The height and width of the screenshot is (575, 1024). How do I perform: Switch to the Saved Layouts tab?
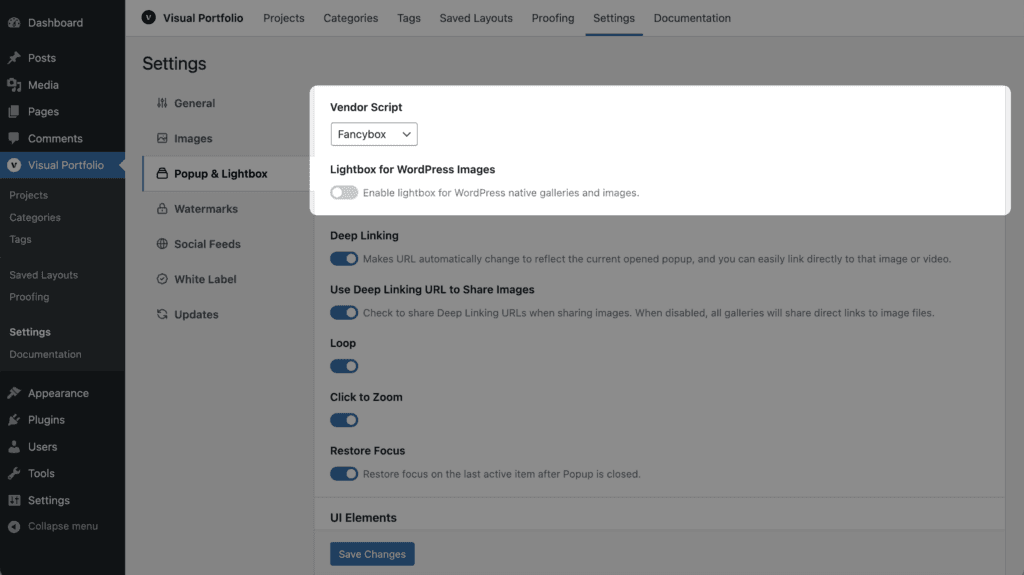pyautogui.click(x=475, y=18)
